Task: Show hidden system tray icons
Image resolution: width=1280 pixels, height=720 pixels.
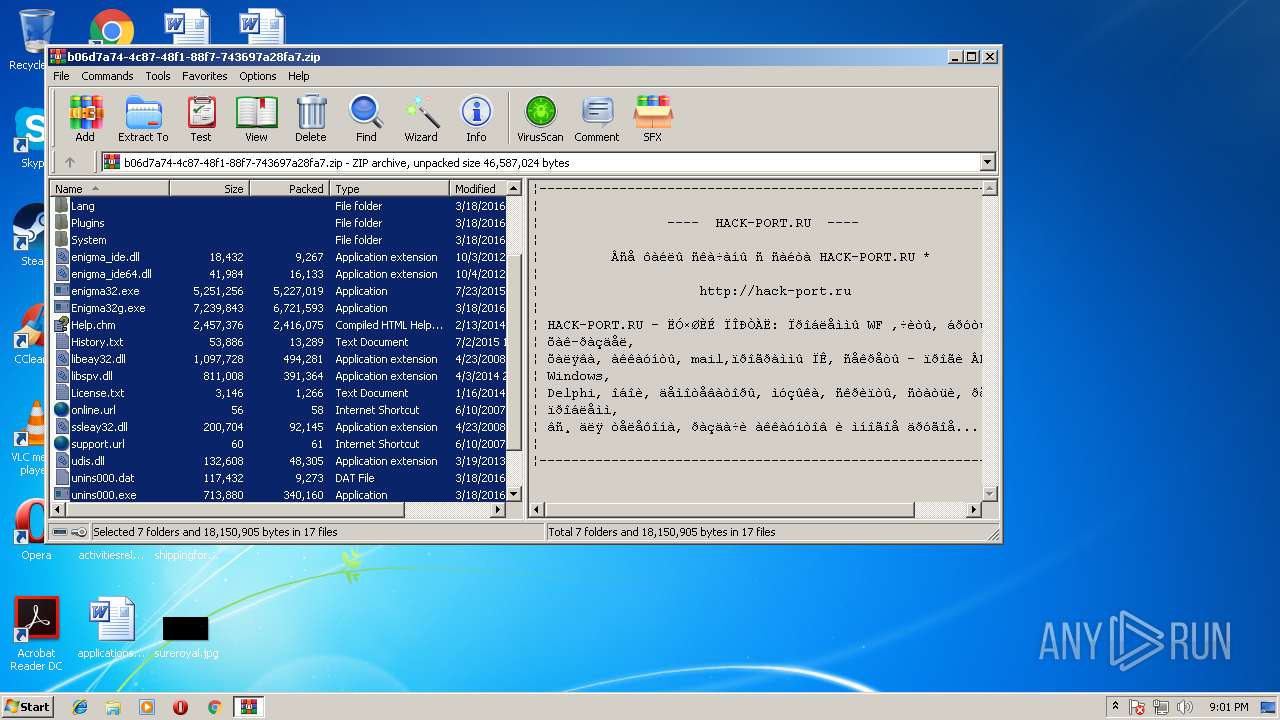Action: 1114,707
